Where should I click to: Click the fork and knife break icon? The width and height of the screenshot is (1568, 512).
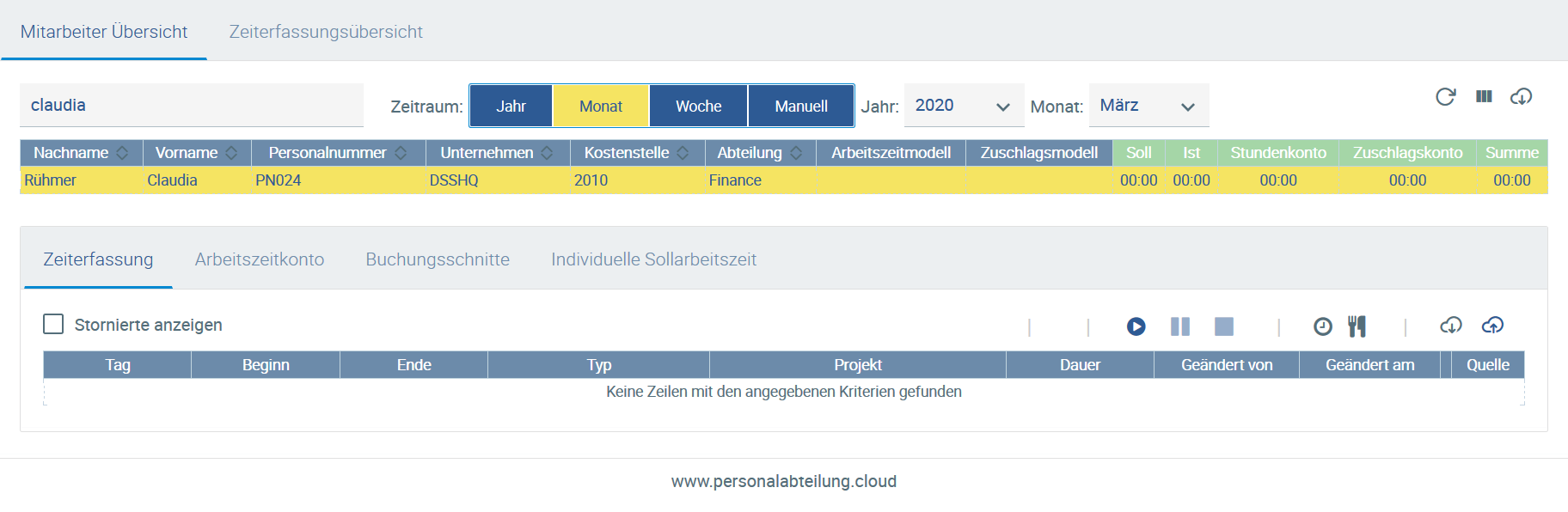(x=1357, y=326)
